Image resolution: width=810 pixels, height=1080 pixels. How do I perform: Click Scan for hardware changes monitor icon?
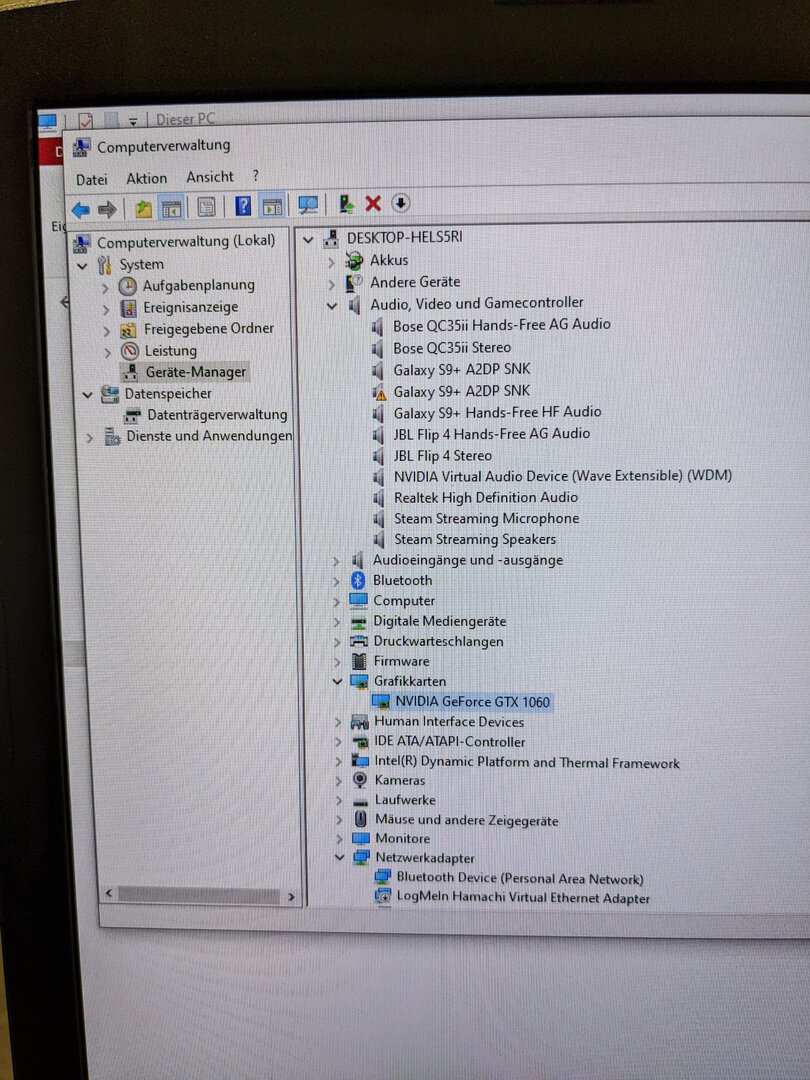click(308, 205)
